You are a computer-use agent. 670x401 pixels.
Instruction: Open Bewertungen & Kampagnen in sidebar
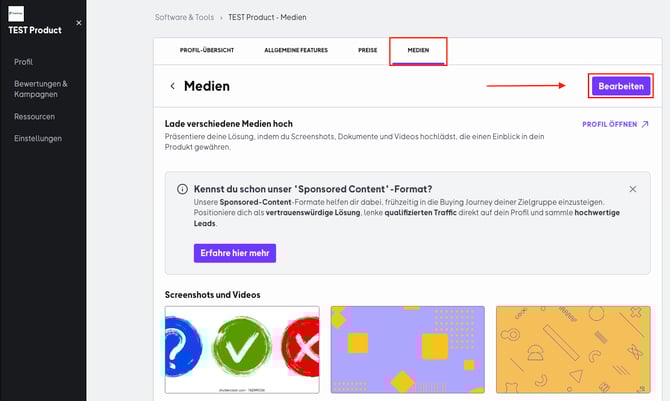click(x=41, y=88)
